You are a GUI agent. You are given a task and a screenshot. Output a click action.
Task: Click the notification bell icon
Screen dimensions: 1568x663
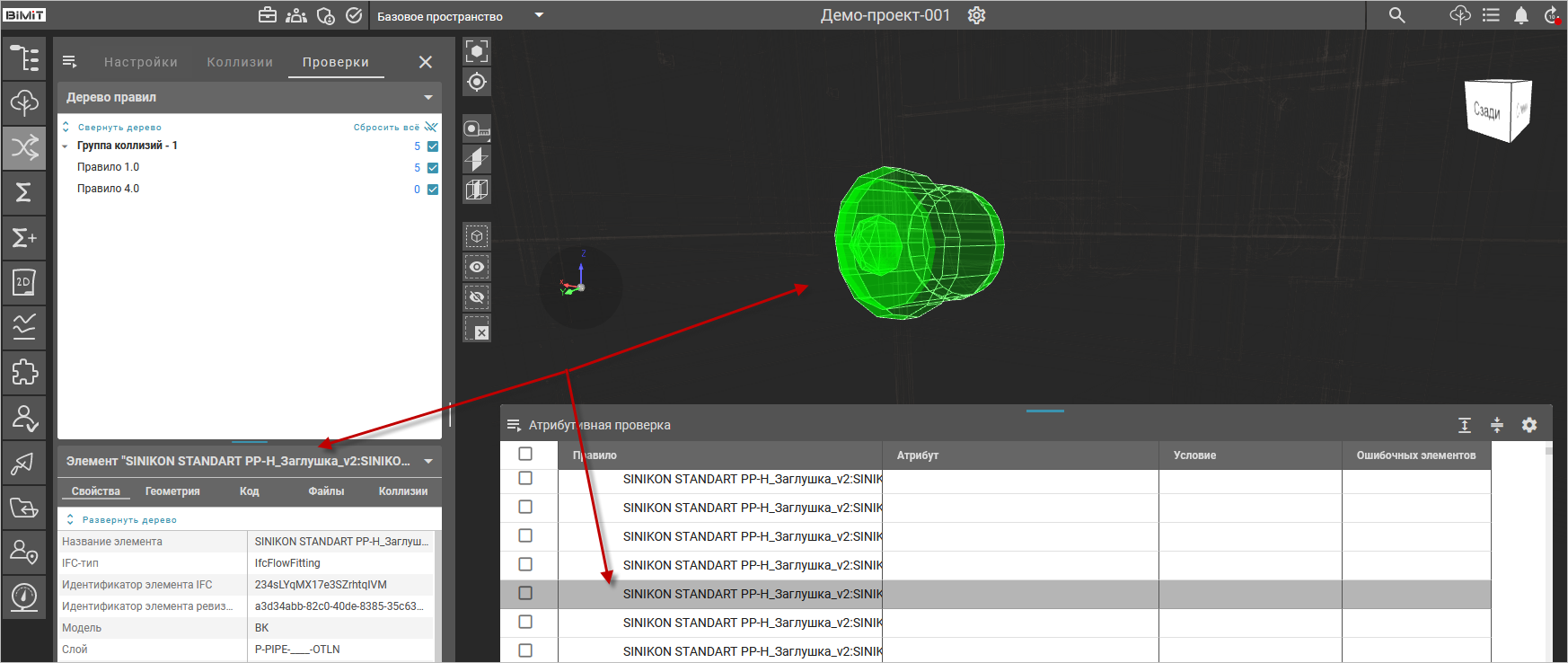coord(1521,15)
